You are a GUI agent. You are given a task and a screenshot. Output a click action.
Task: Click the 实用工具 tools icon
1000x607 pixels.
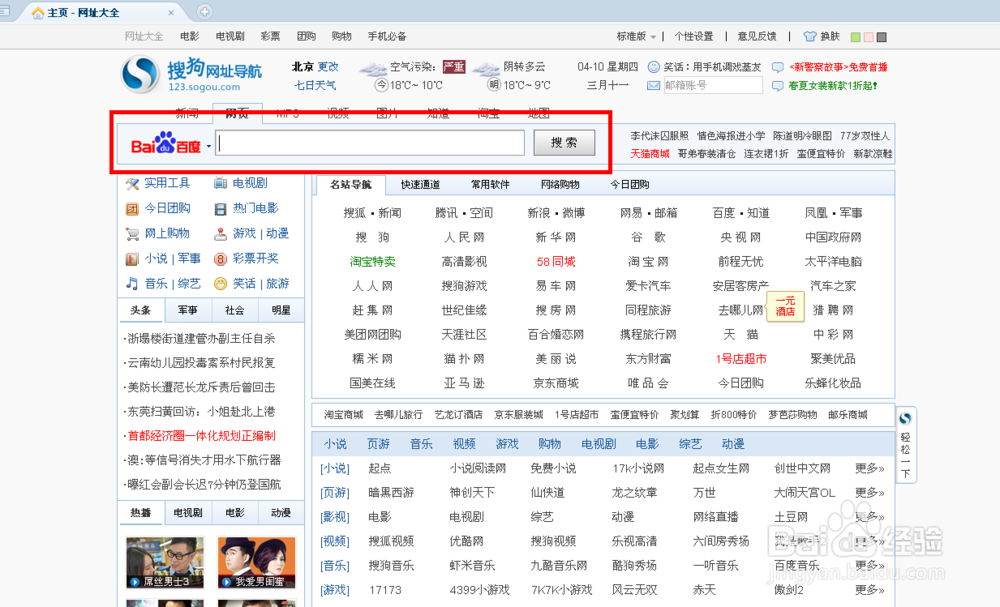click(x=132, y=184)
